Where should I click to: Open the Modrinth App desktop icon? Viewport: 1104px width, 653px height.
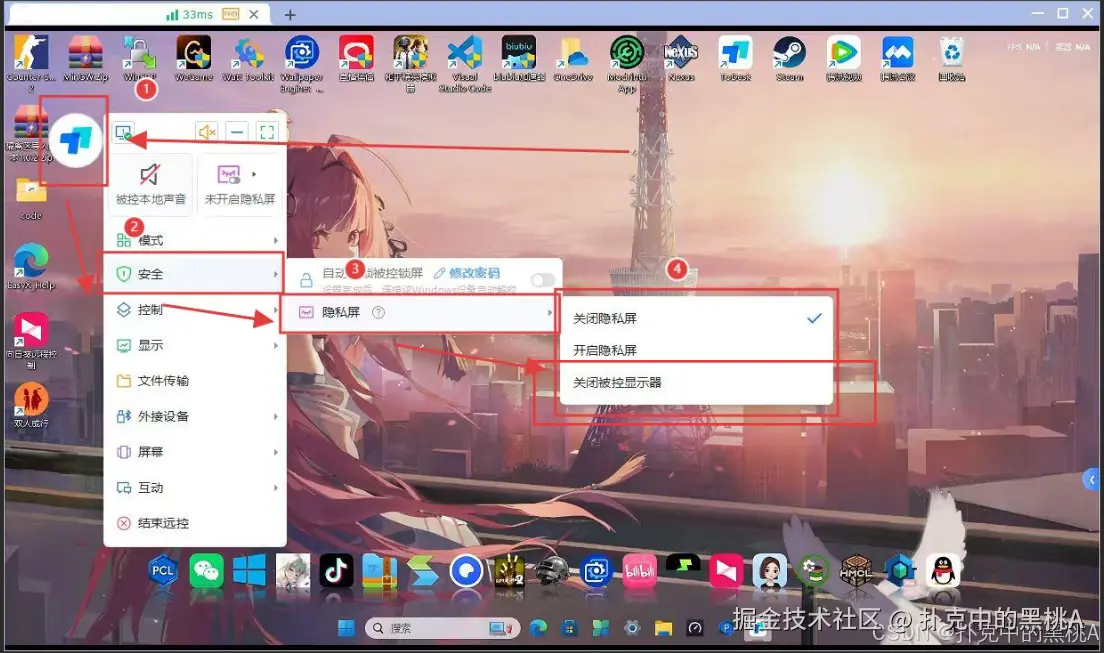[627, 63]
